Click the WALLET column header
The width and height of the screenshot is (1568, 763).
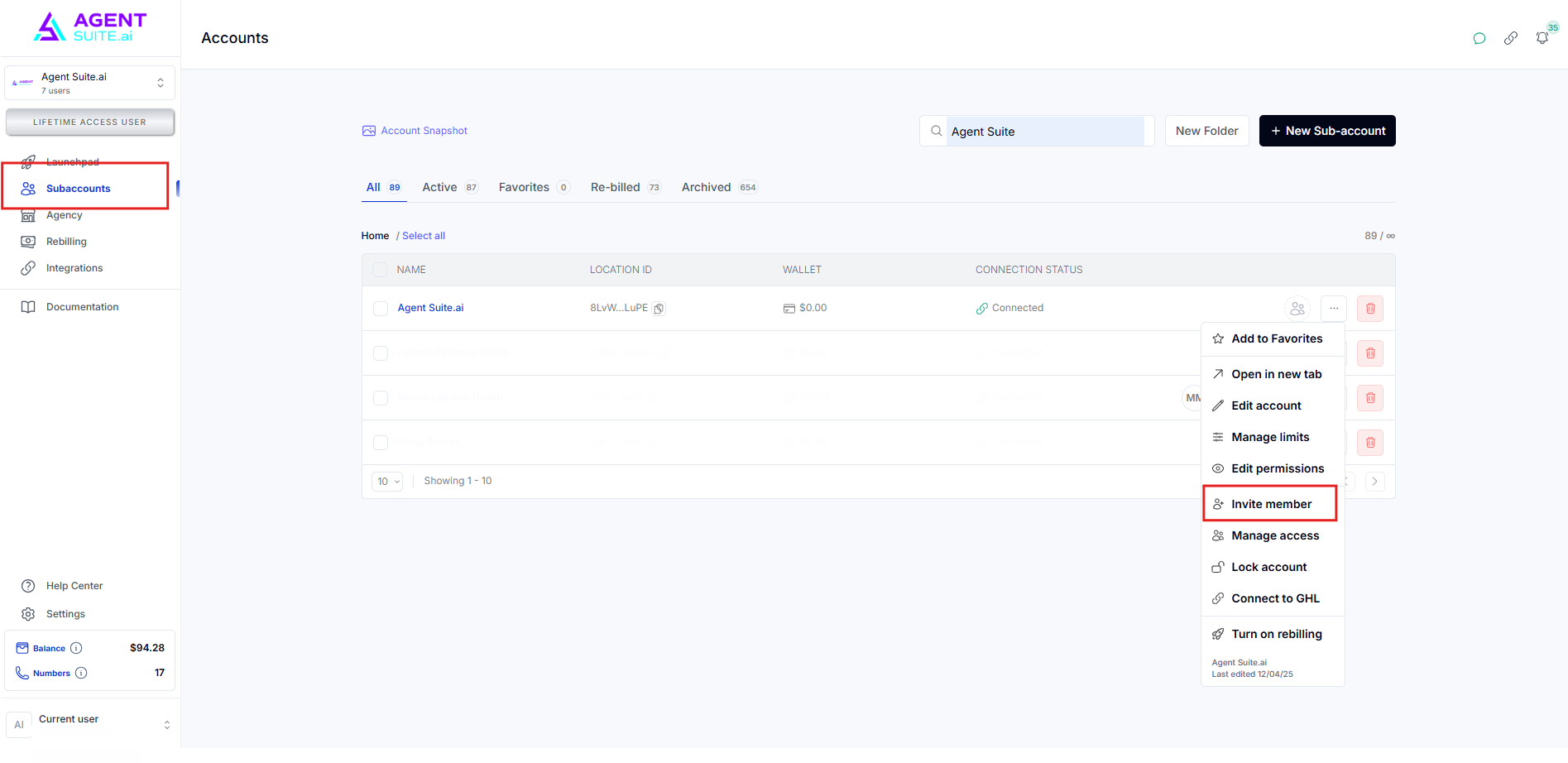pyautogui.click(x=802, y=270)
